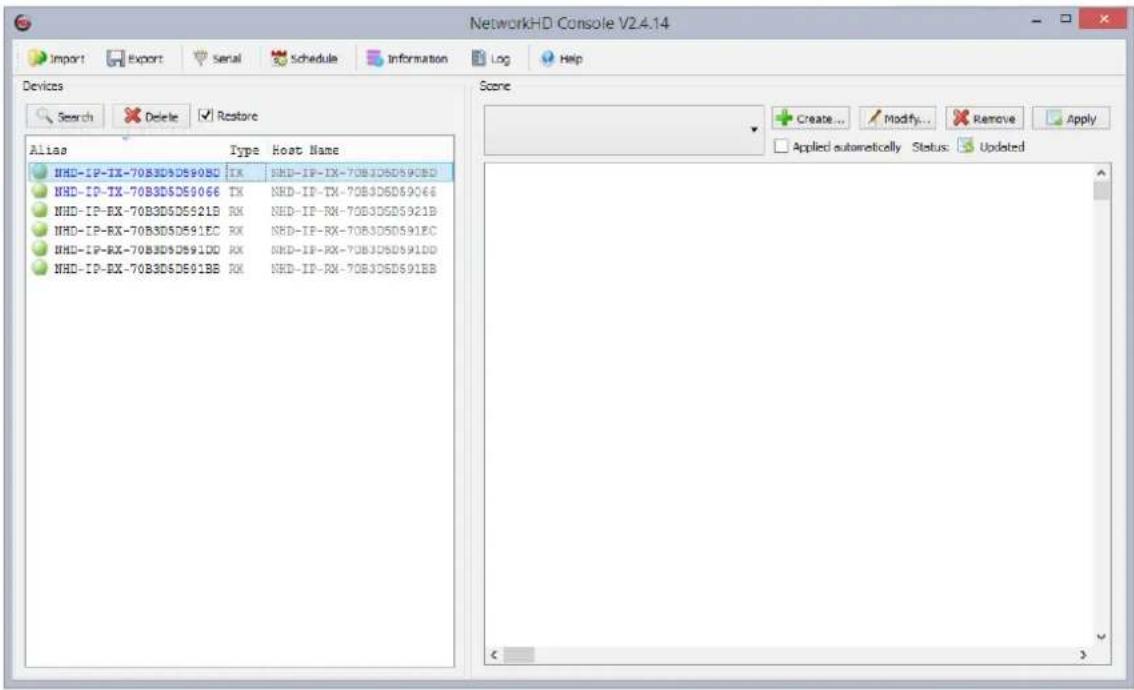Open the Log viewer
Viewport: 1134px width, 690px height.
click(490, 59)
